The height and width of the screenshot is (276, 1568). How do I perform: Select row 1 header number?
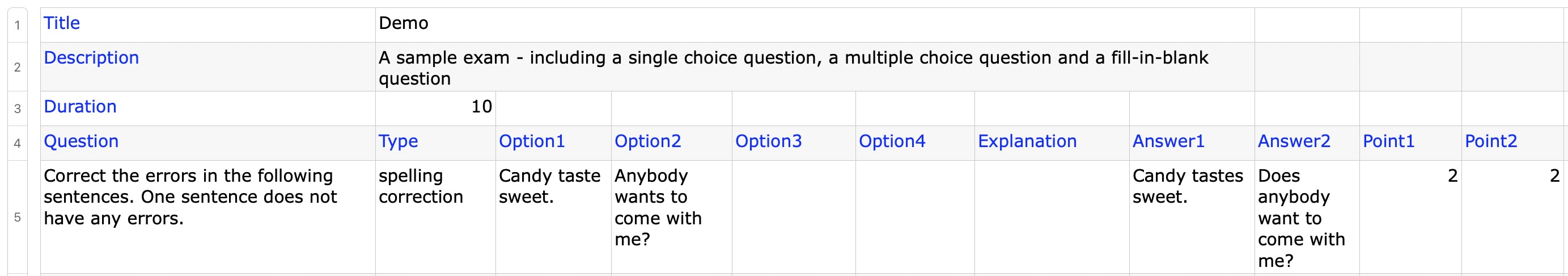[x=17, y=25]
